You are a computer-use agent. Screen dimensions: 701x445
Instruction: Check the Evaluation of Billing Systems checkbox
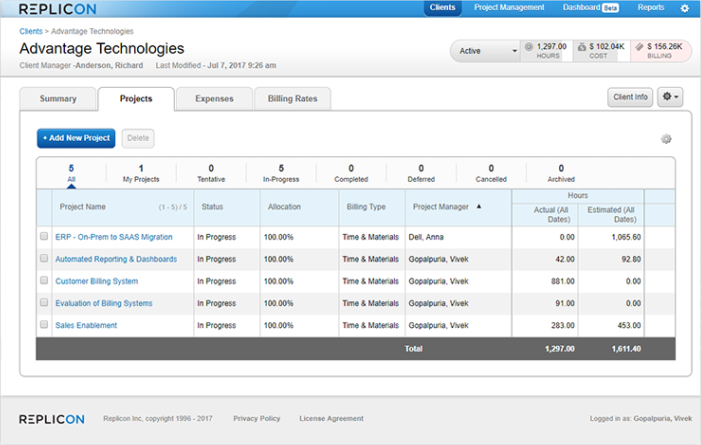(44, 302)
